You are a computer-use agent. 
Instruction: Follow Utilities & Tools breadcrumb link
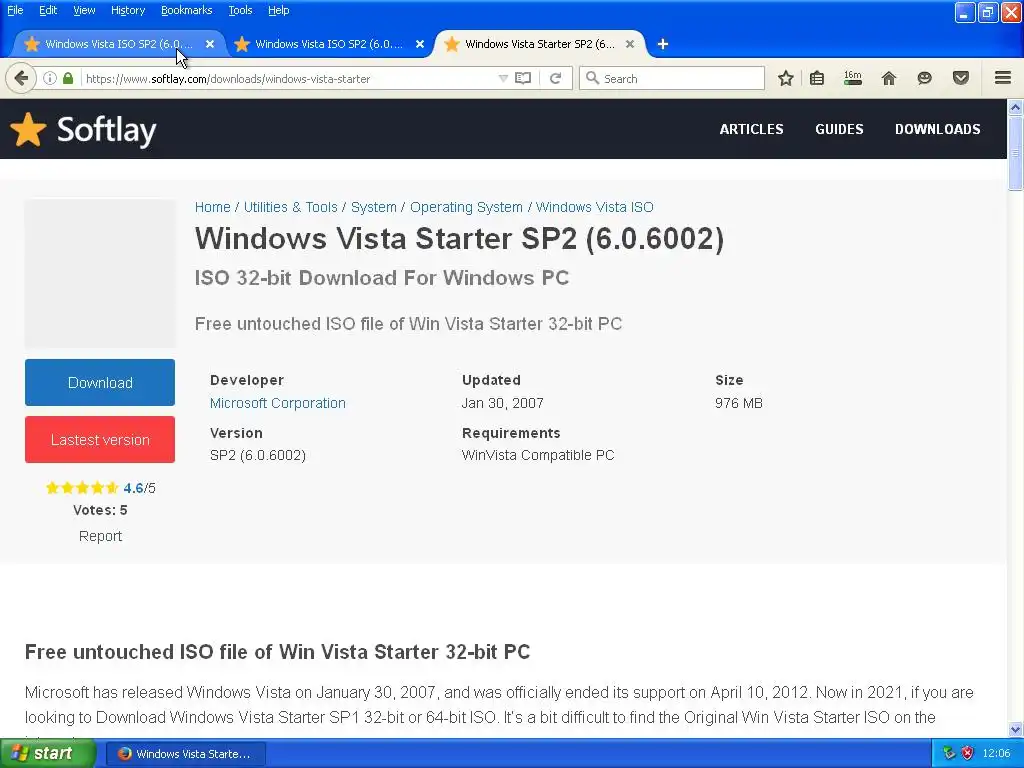click(x=291, y=207)
